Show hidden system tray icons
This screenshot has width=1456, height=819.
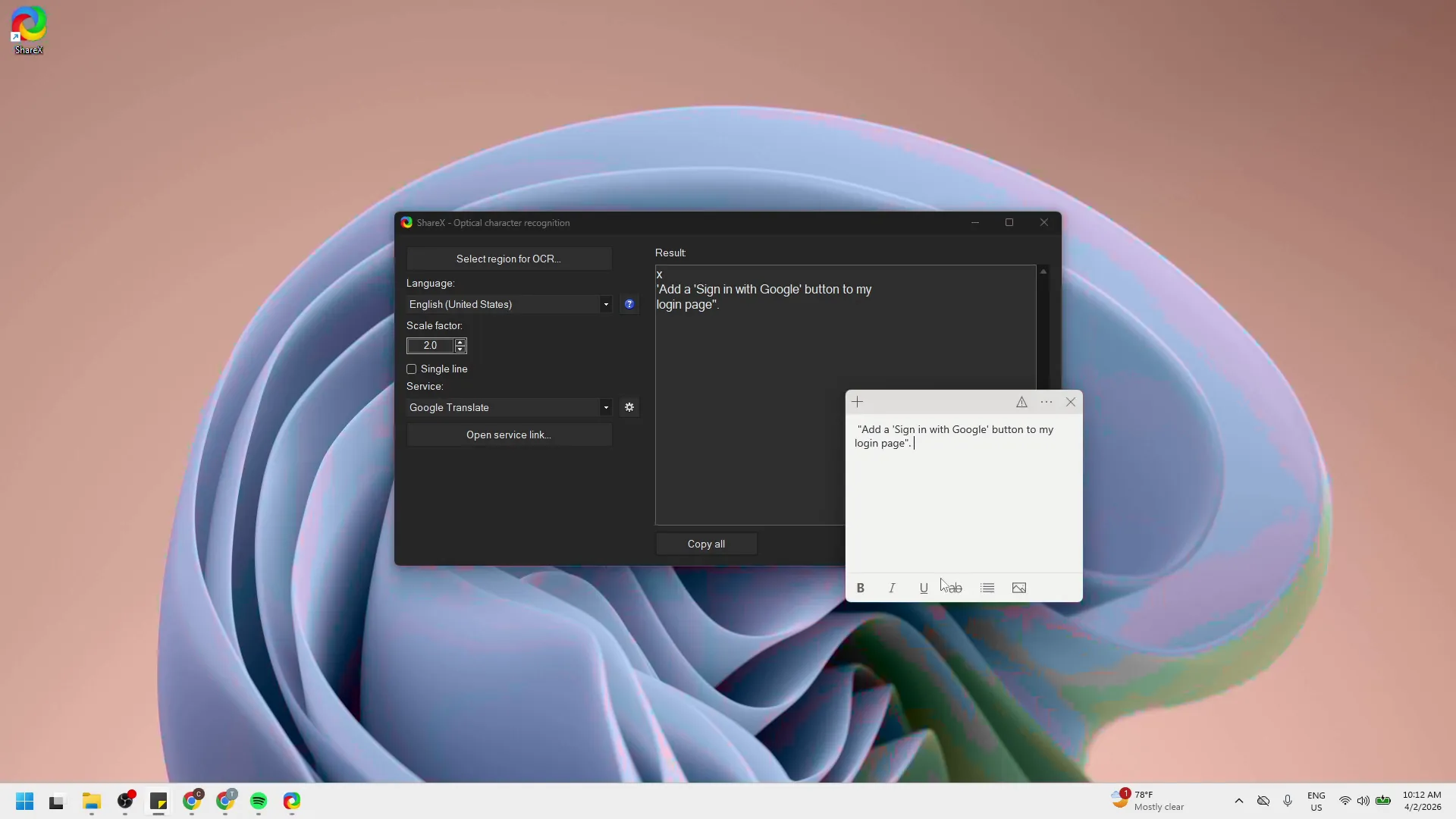(x=1239, y=801)
